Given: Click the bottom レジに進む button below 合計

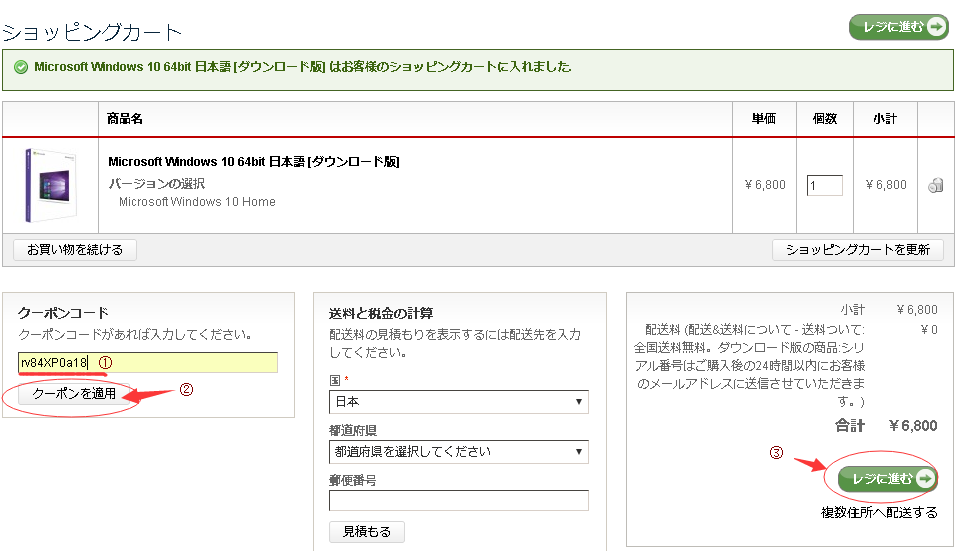Looking at the screenshot, I should click(886, 478).
